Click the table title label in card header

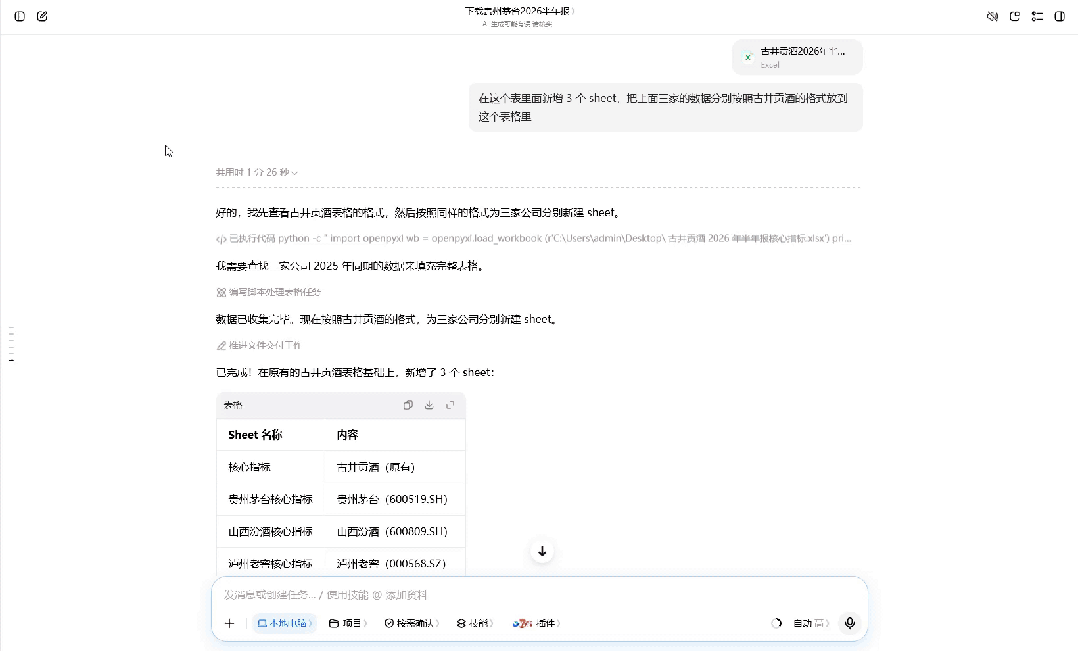pyautogui.click(x=233, y=405)
